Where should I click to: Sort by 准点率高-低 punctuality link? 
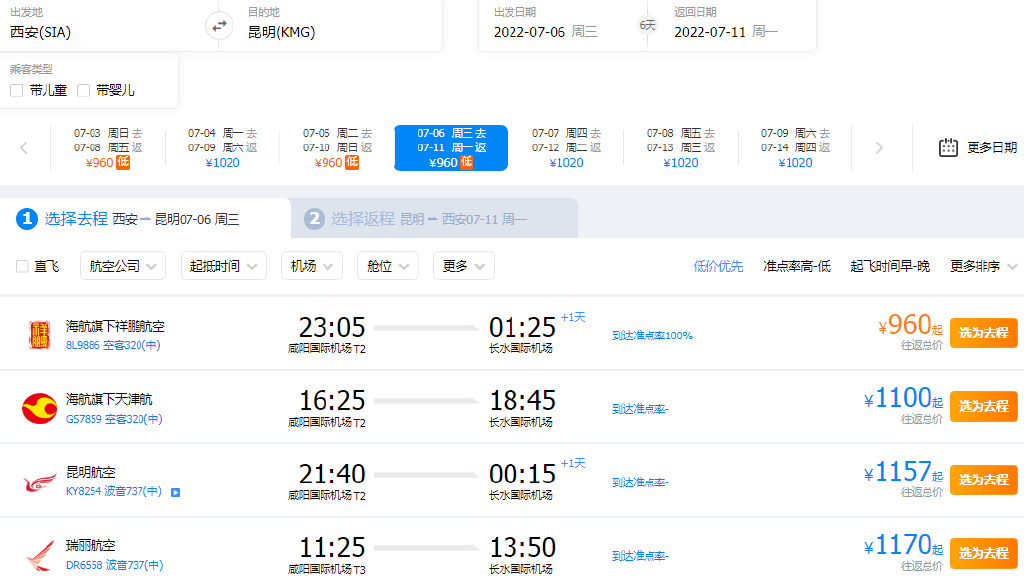(x=796, y=266)
